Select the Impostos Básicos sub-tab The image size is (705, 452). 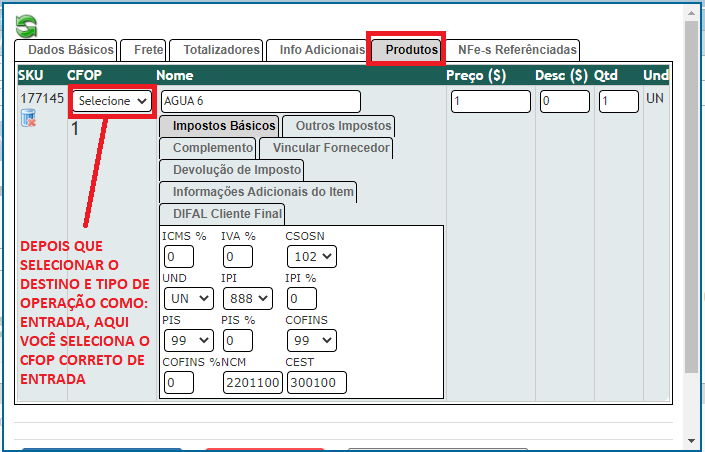[x=219, y=126]
